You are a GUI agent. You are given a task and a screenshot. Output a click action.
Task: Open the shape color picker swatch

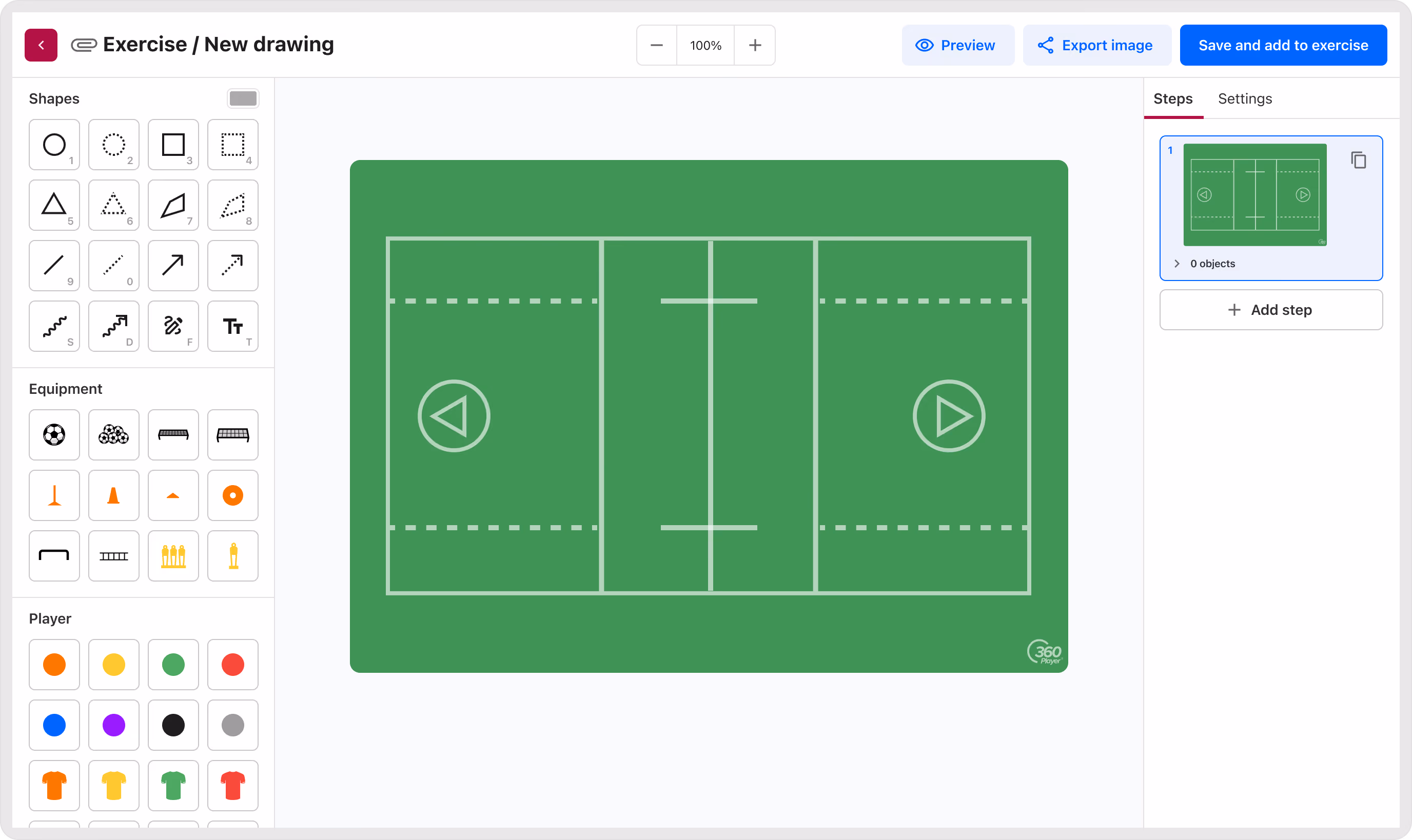point(243,98)
